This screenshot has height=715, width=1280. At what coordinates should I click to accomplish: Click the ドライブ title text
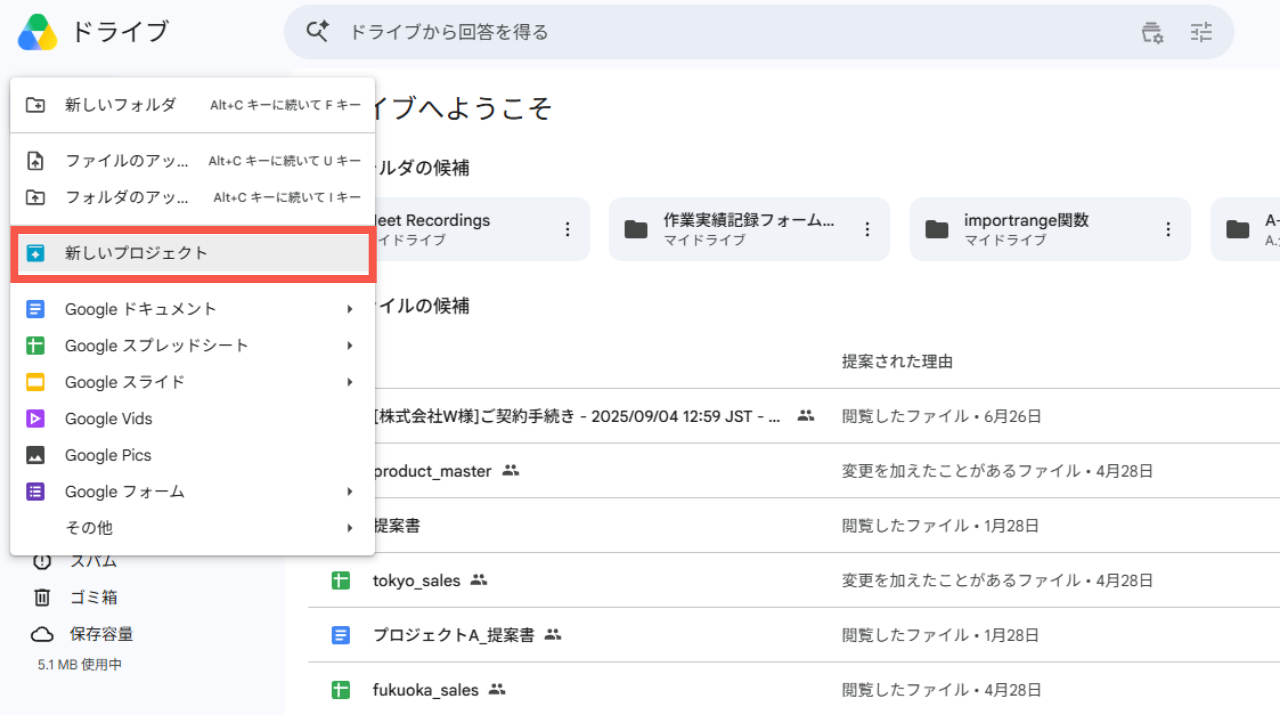coord(119,32)
